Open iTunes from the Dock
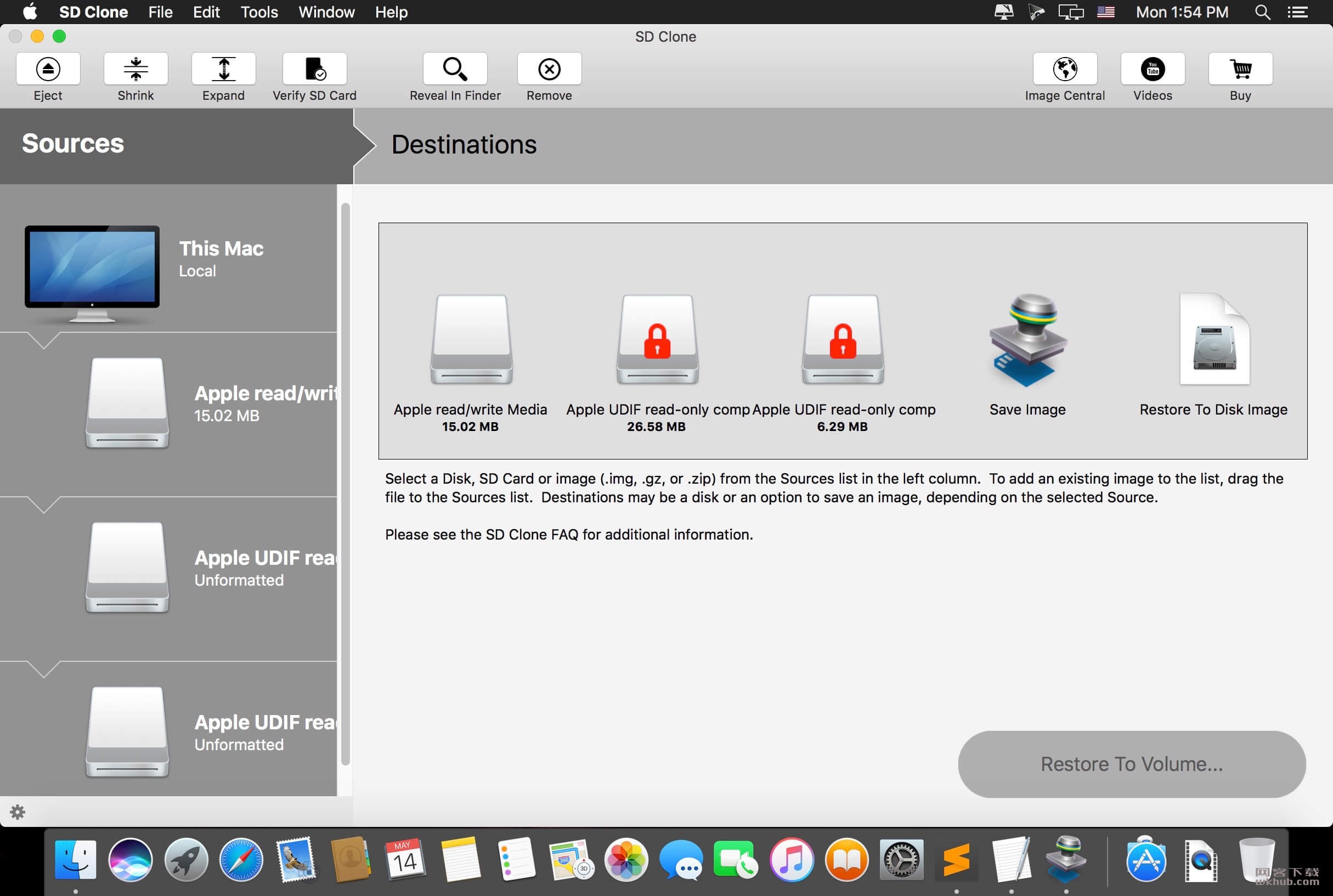1333x896 pixels. click(x=791, y=859)
